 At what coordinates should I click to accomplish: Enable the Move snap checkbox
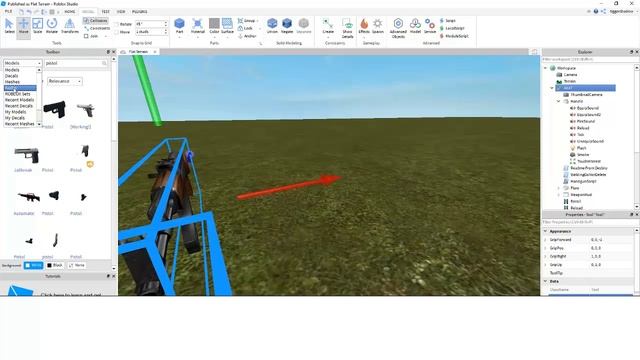coord(116,32)
